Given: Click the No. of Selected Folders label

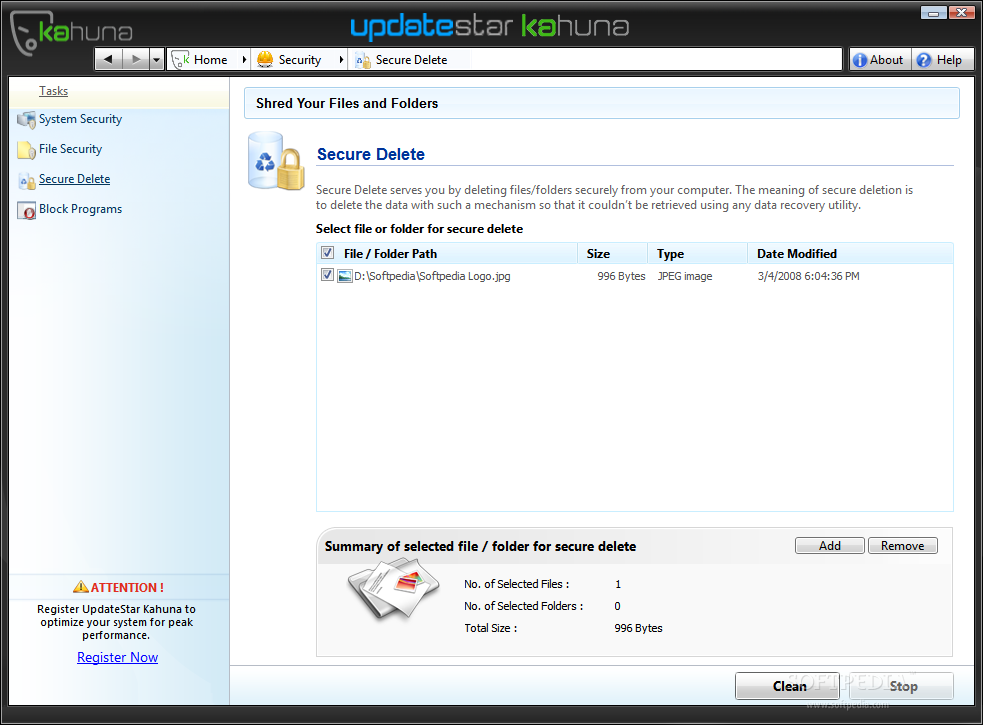Looking at the screenshot, I should click(x=523, y=606).
